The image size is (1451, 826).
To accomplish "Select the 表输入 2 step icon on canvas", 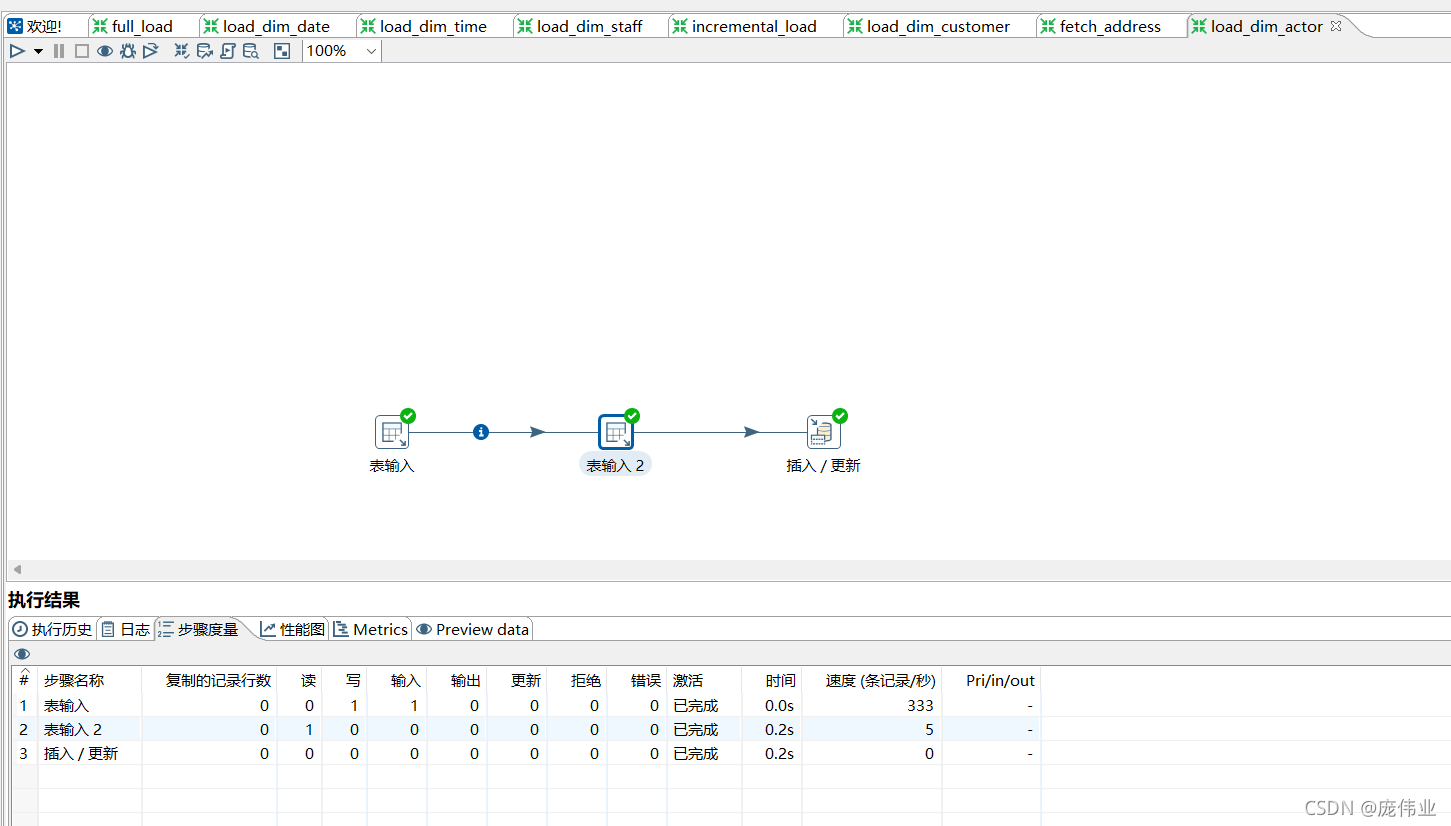I will click(x=616, y=433).
